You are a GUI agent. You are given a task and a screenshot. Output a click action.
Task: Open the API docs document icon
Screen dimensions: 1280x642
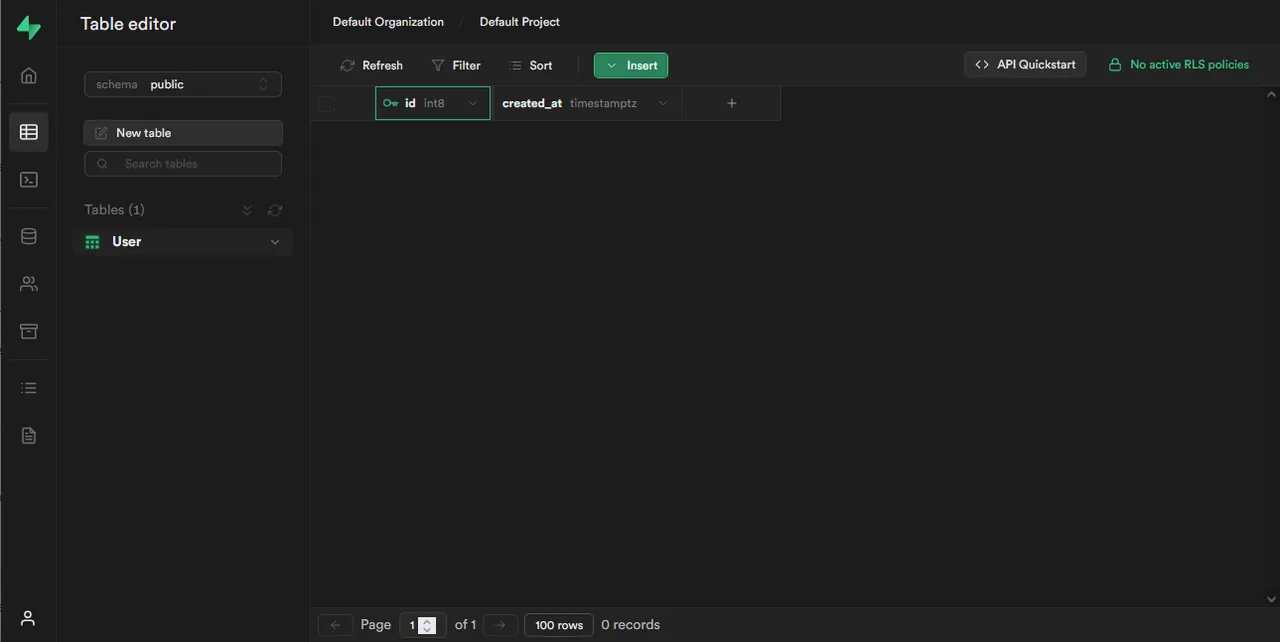[x=29, y=435]
